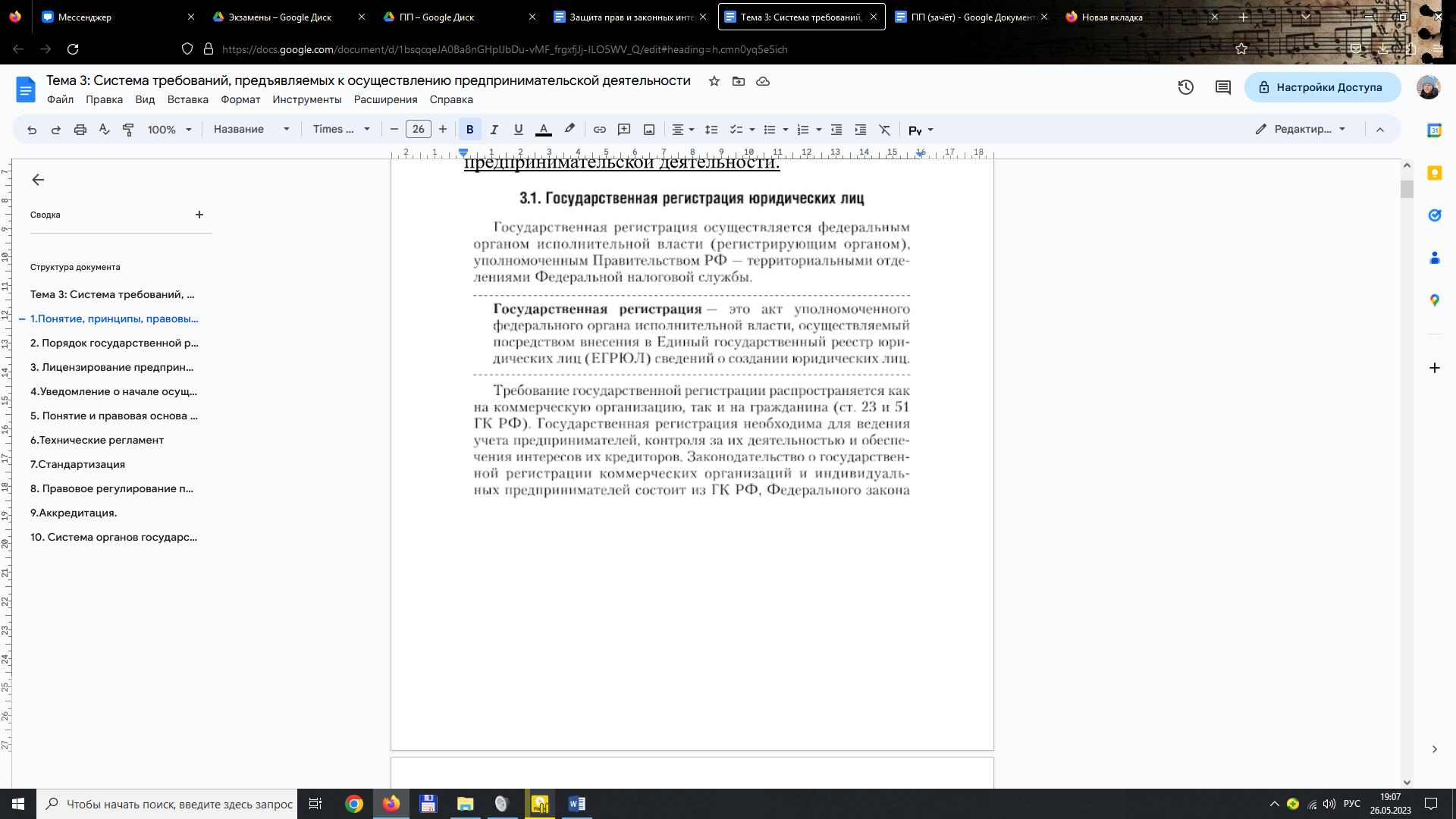This screenshot has height=819, width=1456.
Task: Open the Вставка menu
Action: (x=188, y=99)
